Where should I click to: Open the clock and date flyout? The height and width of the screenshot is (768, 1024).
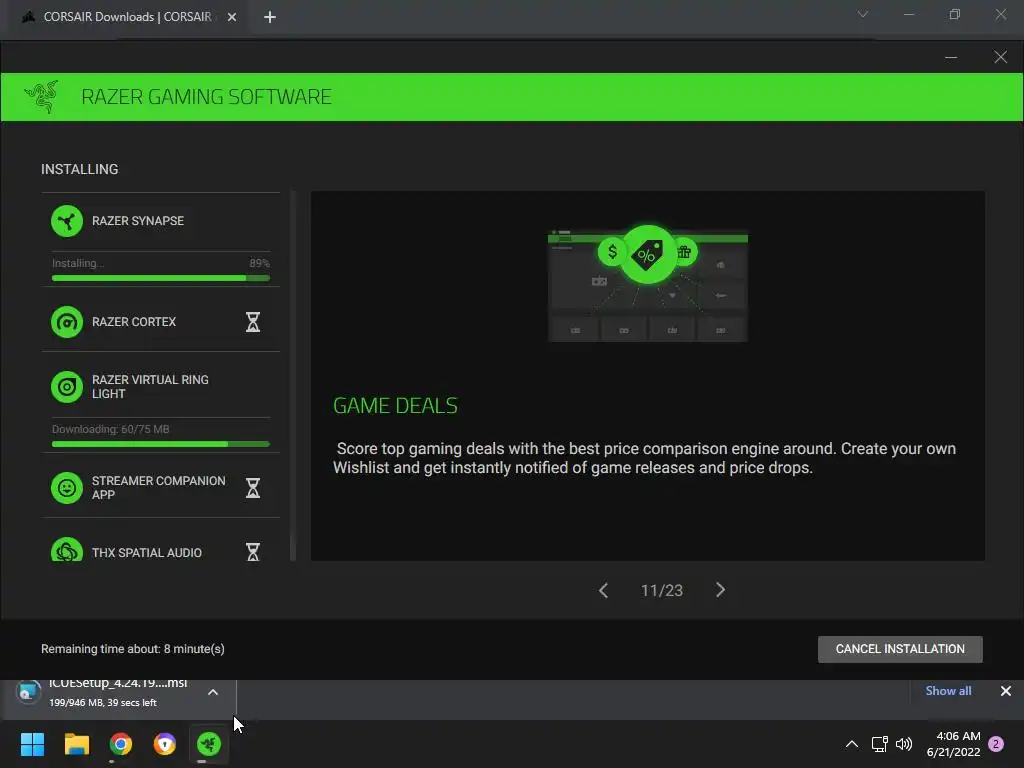pos(953,744)
